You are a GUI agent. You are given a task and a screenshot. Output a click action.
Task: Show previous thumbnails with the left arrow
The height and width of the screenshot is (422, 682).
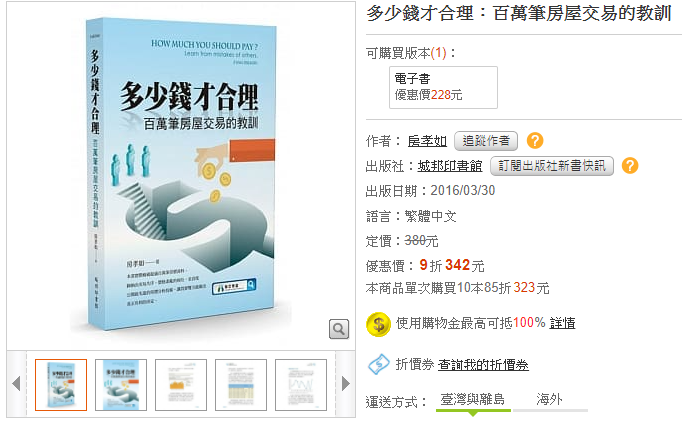tap(17, 384)
